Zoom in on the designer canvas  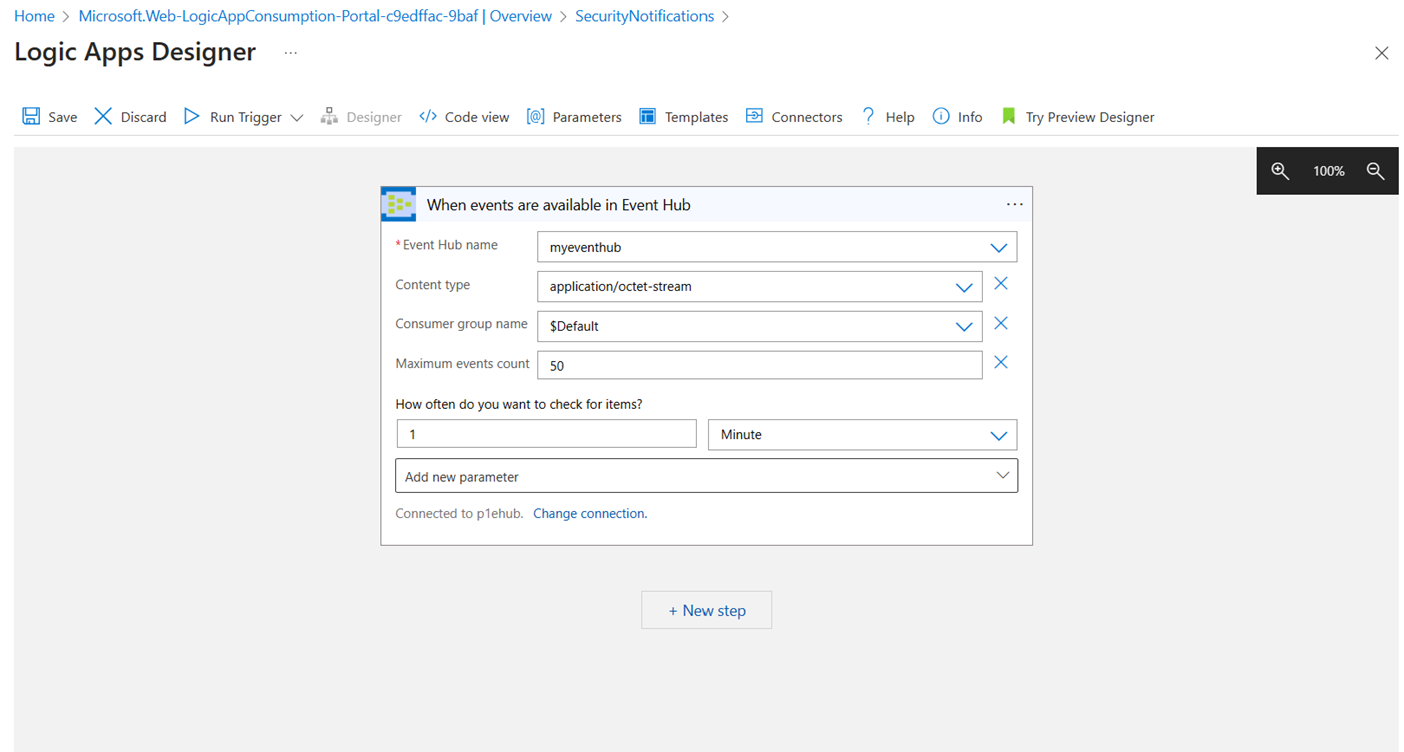coord(1280,171)
